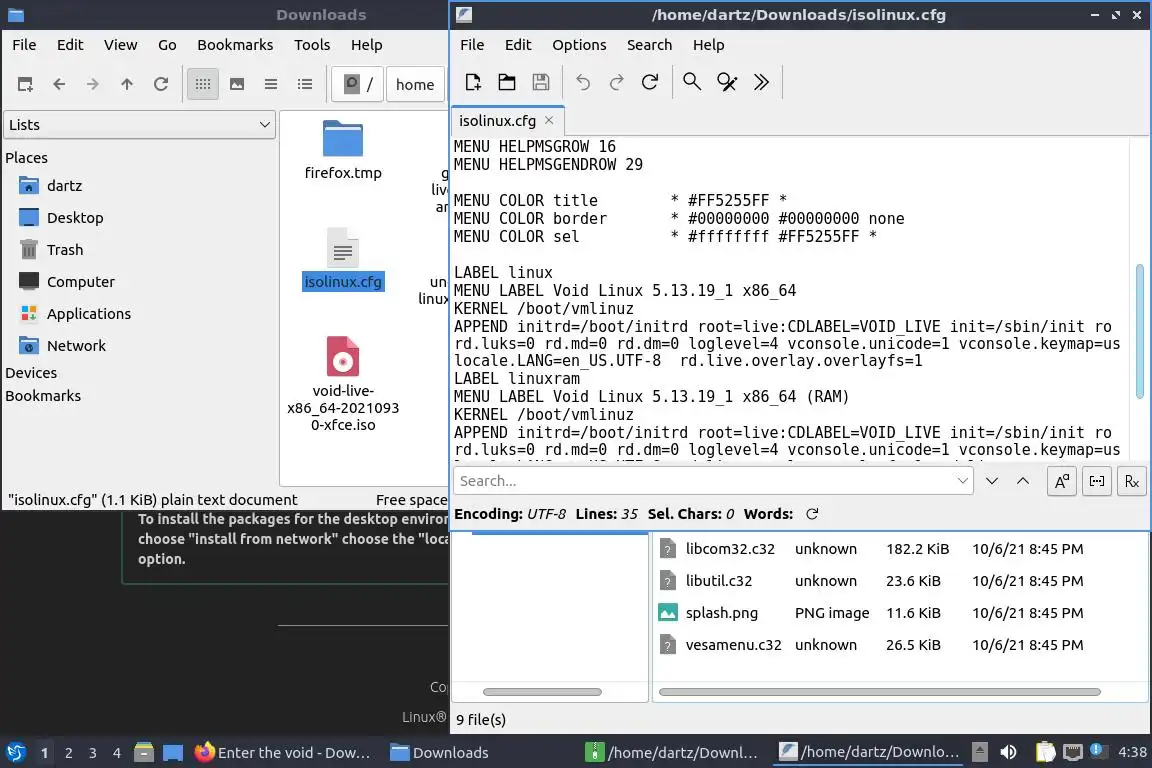This screenshot has width=1152, height=768.
Task: Click the editor's vertical scrollbar
Action: [x=1140, y=331]
